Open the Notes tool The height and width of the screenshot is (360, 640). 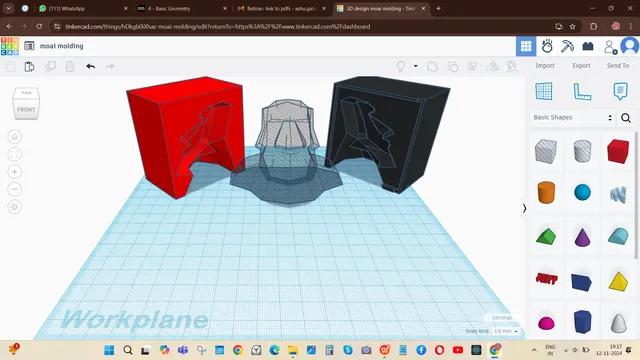coord(620,91)
